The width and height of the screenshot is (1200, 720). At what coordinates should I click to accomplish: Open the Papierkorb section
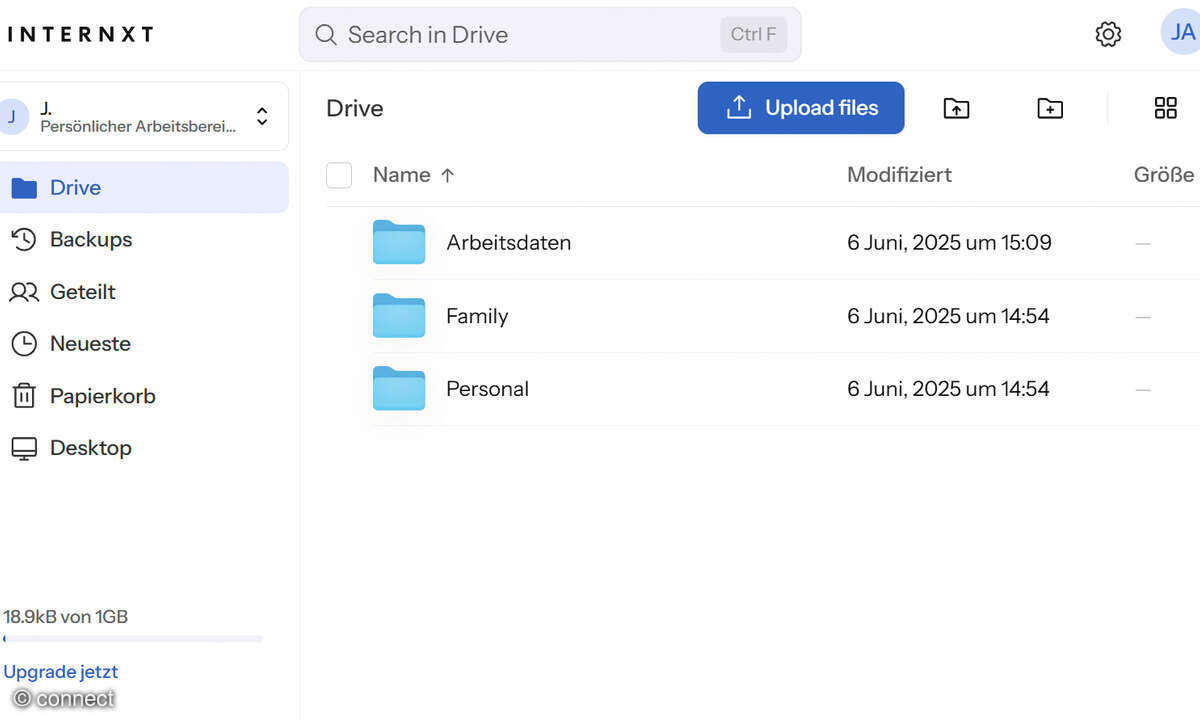tap(103, 395)
